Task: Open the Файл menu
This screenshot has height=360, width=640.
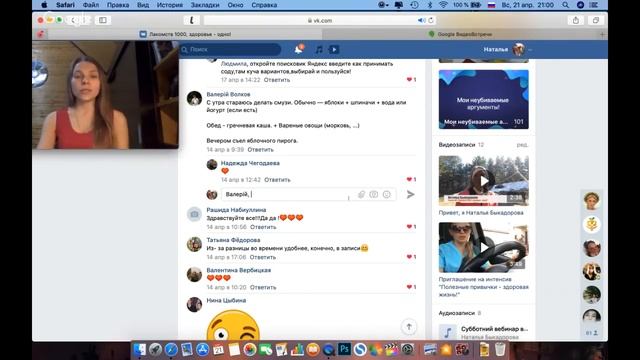Action: coord(91,5)
